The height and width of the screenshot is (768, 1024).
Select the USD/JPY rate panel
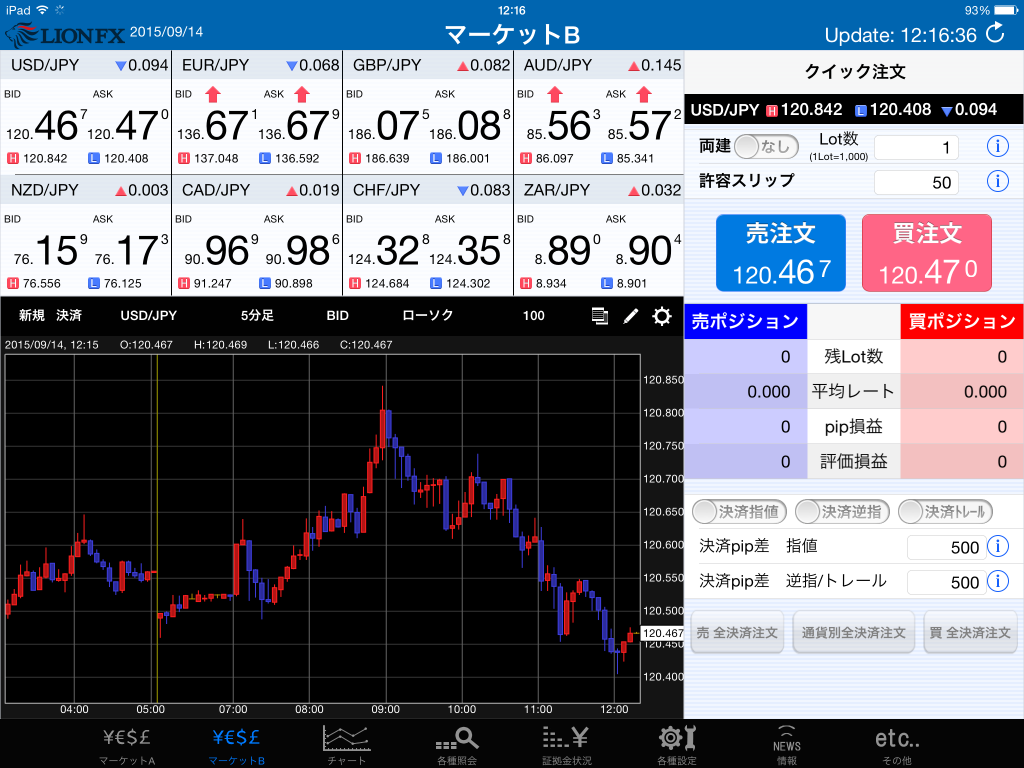click(x=86, y=112)
